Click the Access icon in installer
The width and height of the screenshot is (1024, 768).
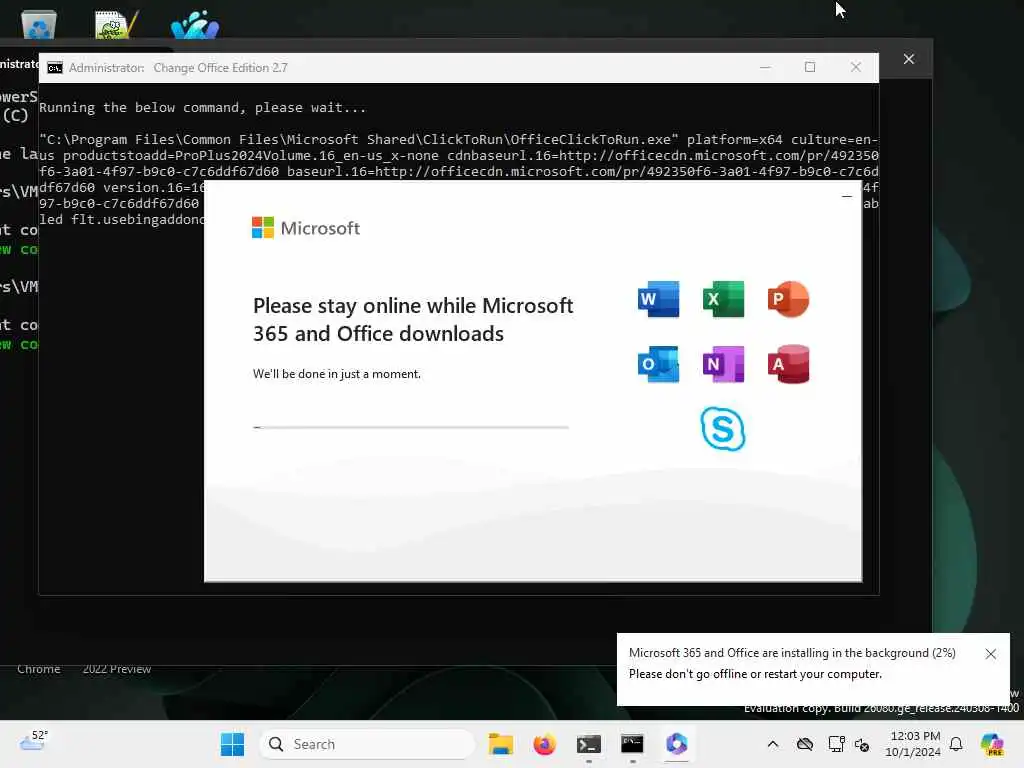pyautogui.click(x=788, y=364)
